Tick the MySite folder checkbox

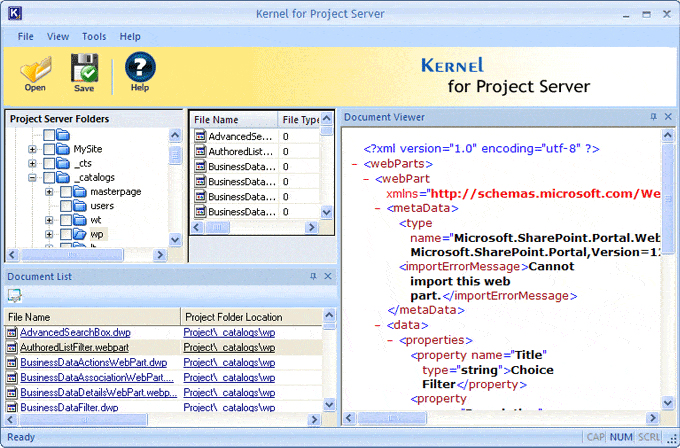[49, 150]
